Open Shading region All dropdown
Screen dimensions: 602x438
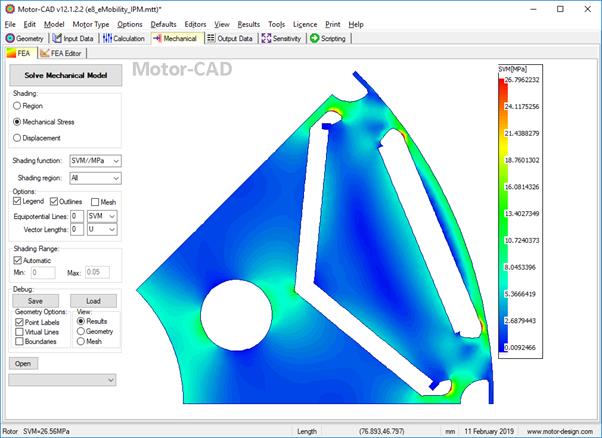[x=96, y=178]
